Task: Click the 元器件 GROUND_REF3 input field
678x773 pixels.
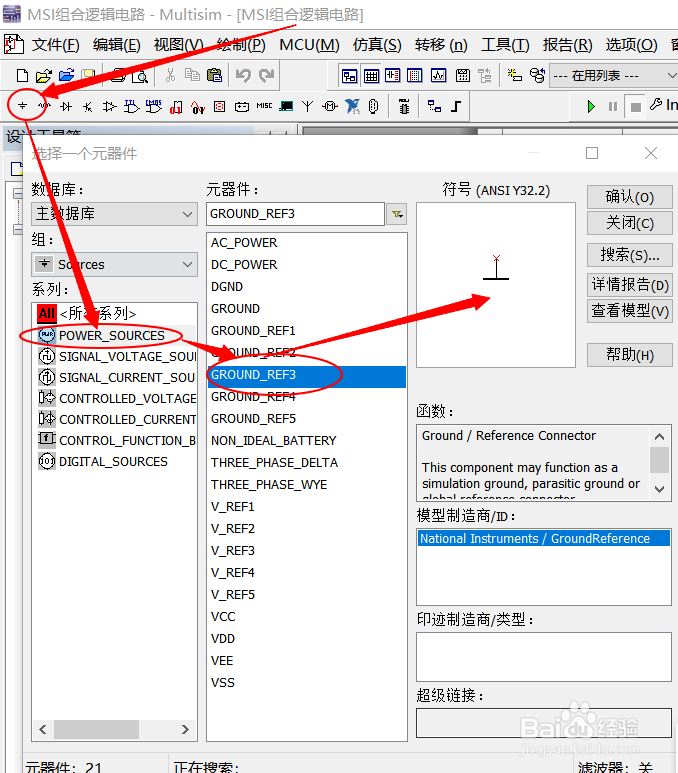Action: tap(295, 214)
